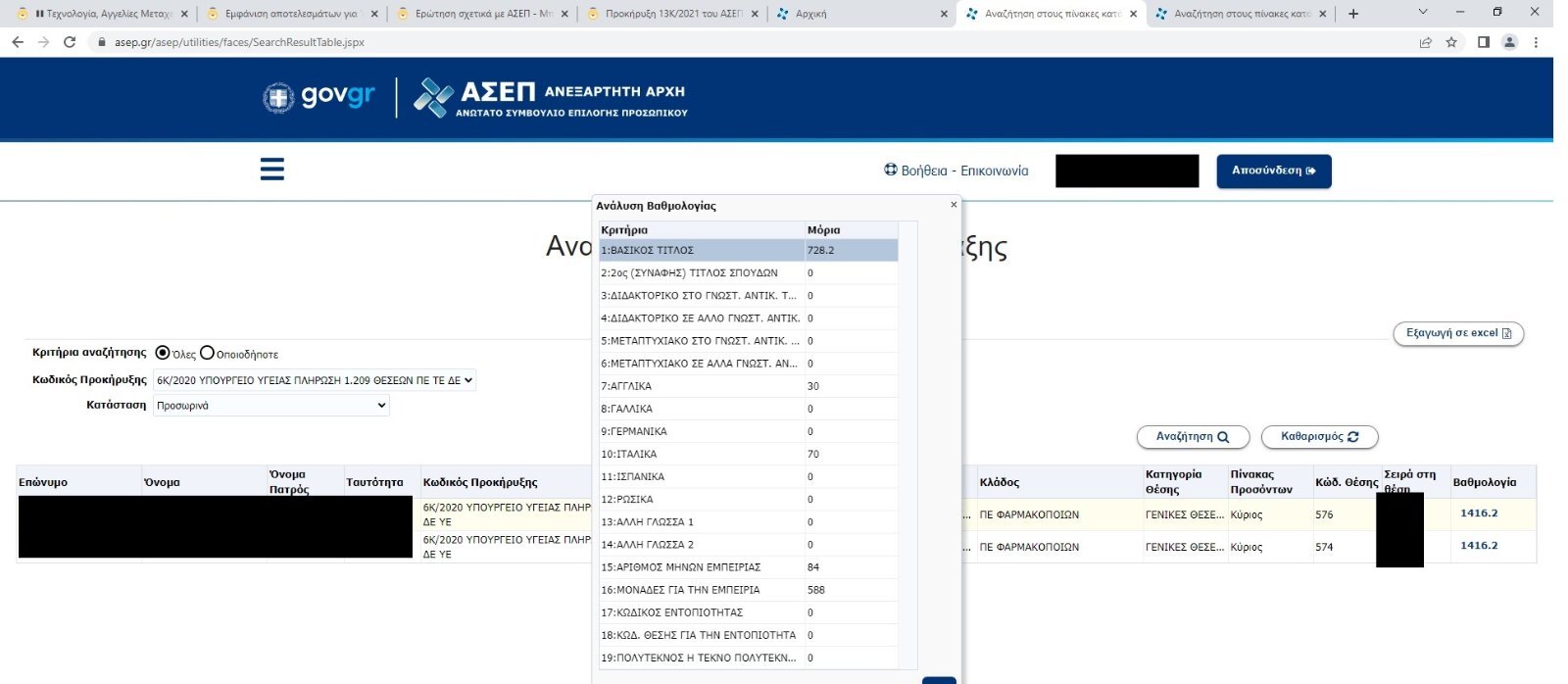
Task: Select the Όλες radio button
Action: pyautogui.click(x=163, y=353)
